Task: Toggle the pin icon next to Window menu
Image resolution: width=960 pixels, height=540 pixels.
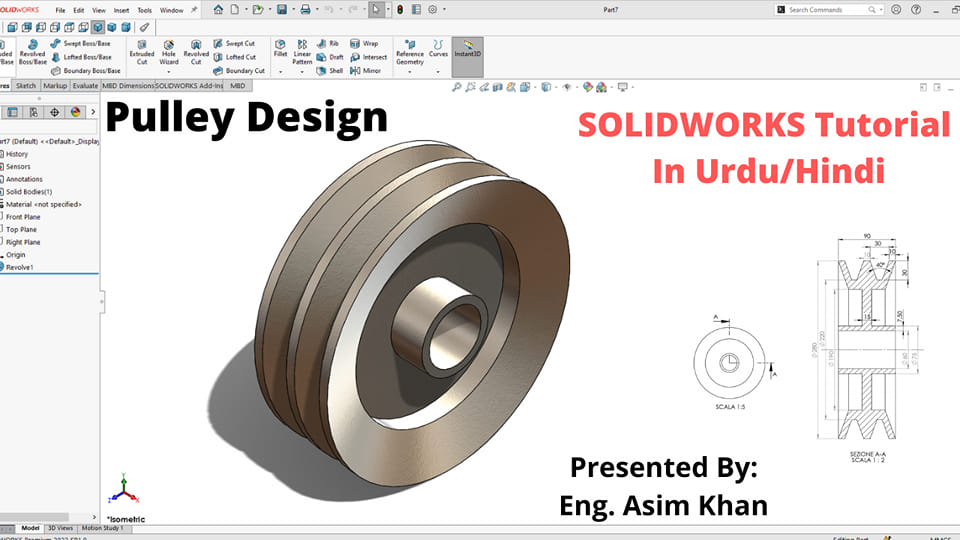Action: pyautogui.click(x=194, y=10)
